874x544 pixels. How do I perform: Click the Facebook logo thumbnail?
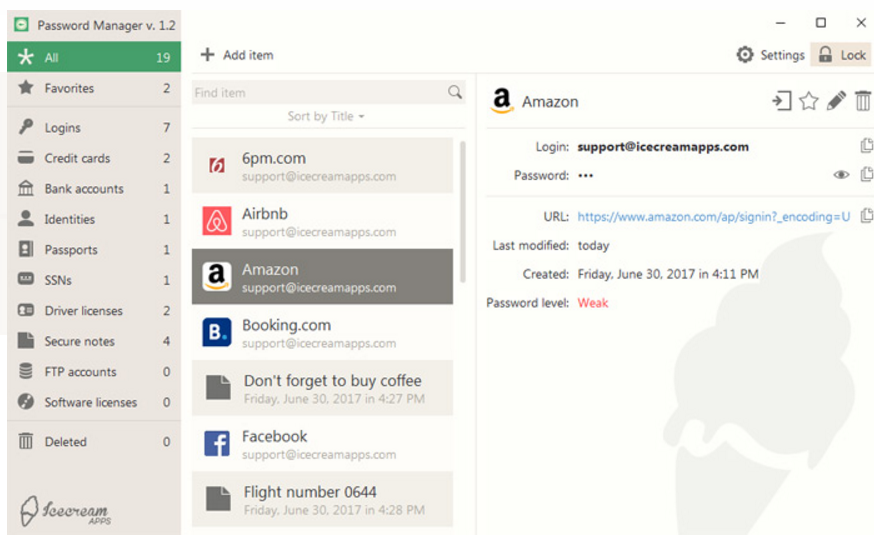[217, 444]
